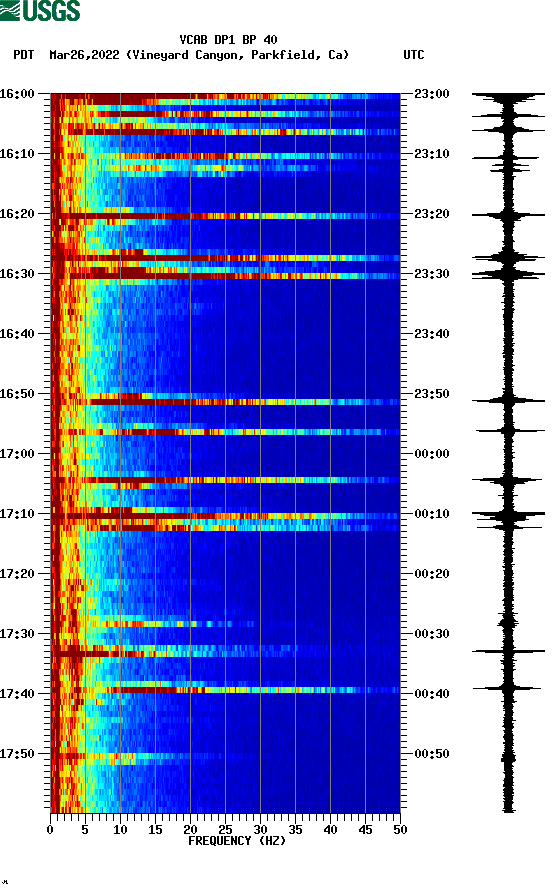Click the 17:10 PDT time label
This screenshot has width=552, height=893.
tap(17, 514)
